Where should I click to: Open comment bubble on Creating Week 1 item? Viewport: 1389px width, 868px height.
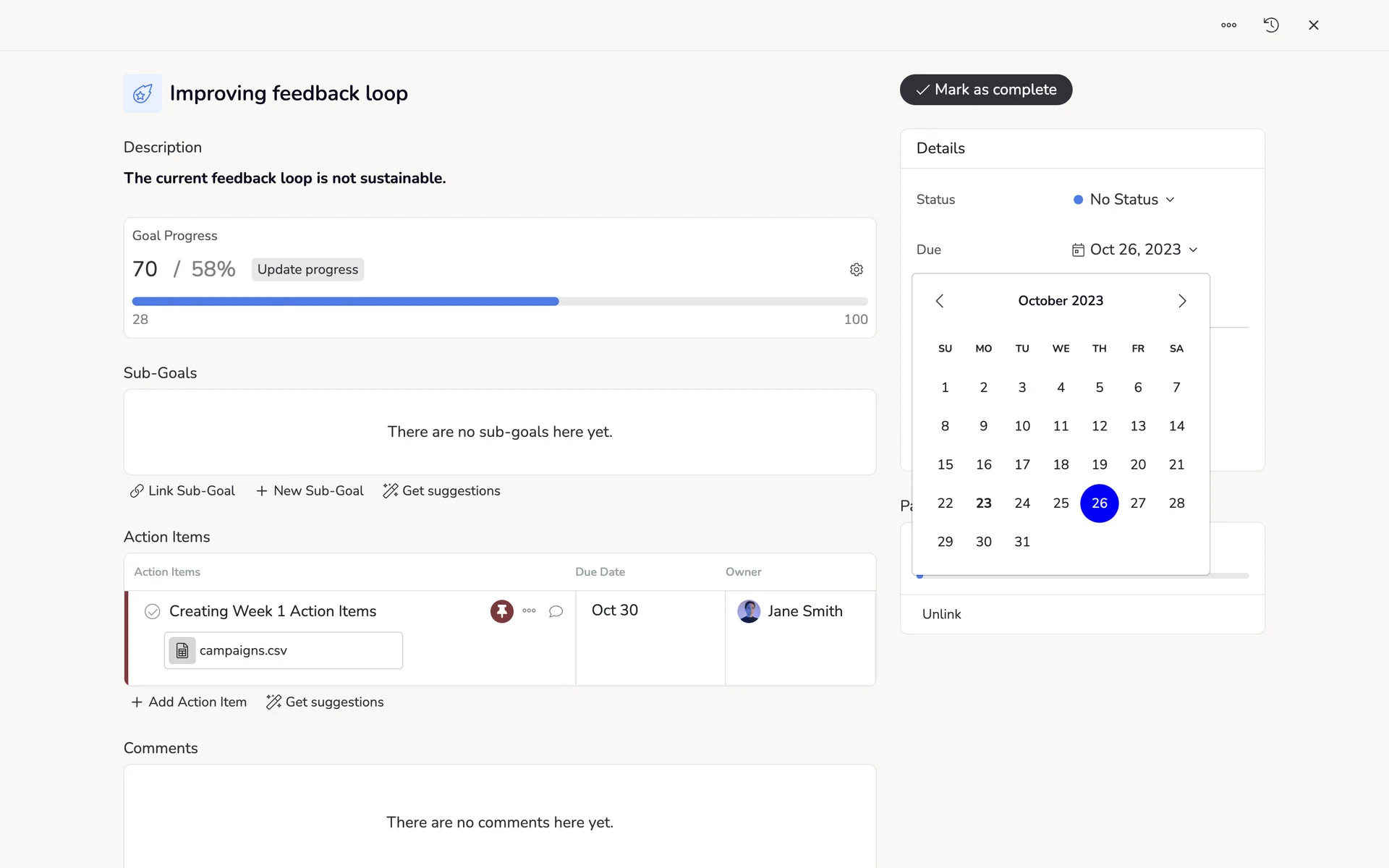[556, 611]
